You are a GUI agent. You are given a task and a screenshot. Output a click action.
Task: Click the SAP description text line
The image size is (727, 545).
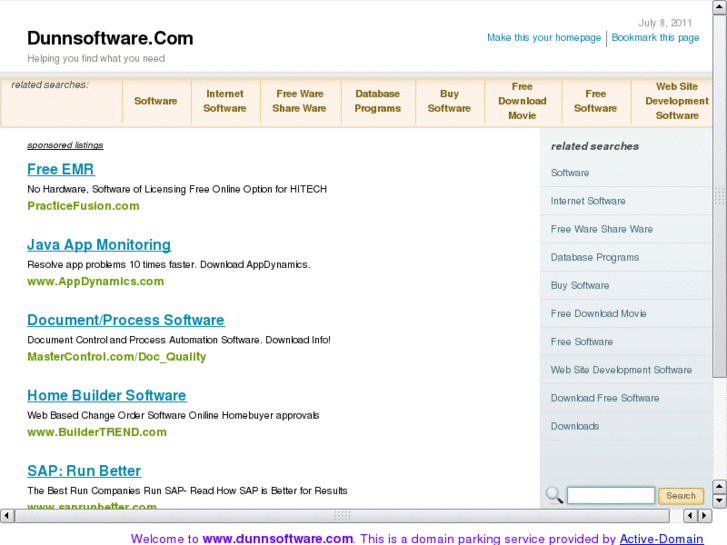[187, 491]
